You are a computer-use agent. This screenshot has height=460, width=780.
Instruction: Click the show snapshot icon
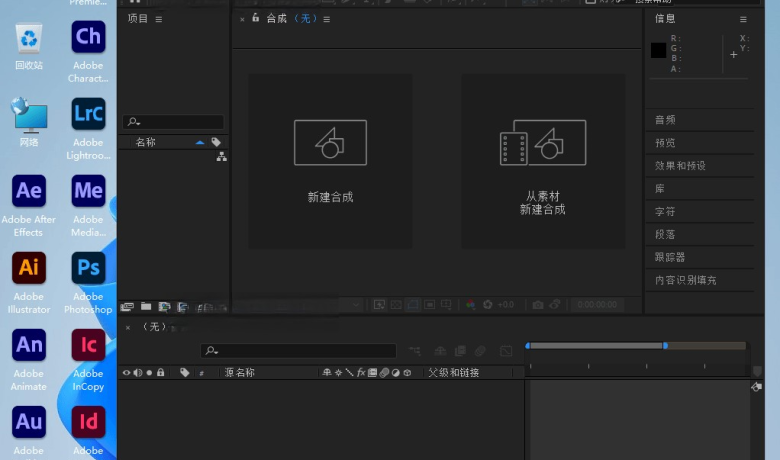[555, 304]
